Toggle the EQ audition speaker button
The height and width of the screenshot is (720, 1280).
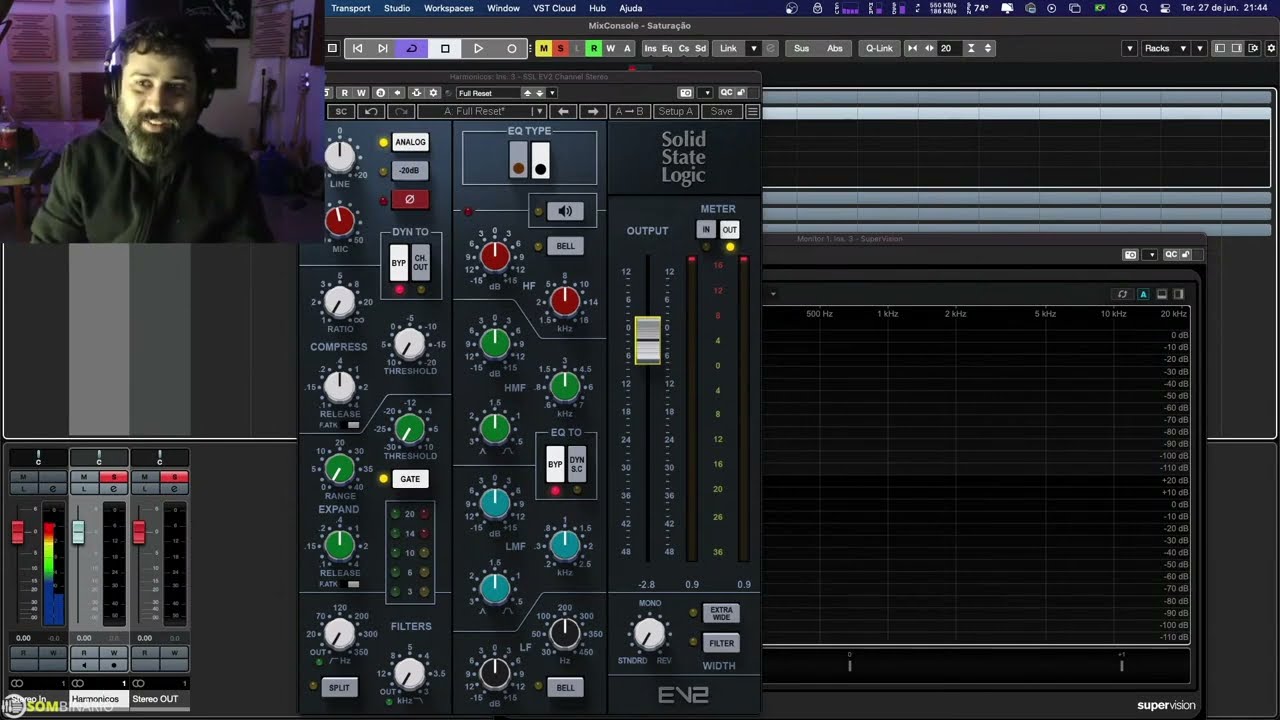pyautogui.click(x=565, y=211)
